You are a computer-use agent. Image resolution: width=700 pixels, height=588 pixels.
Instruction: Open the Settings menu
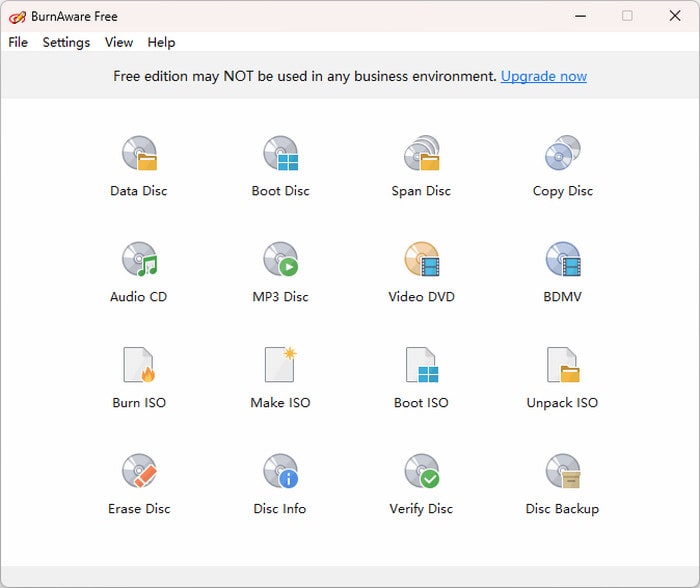(66, 42)
